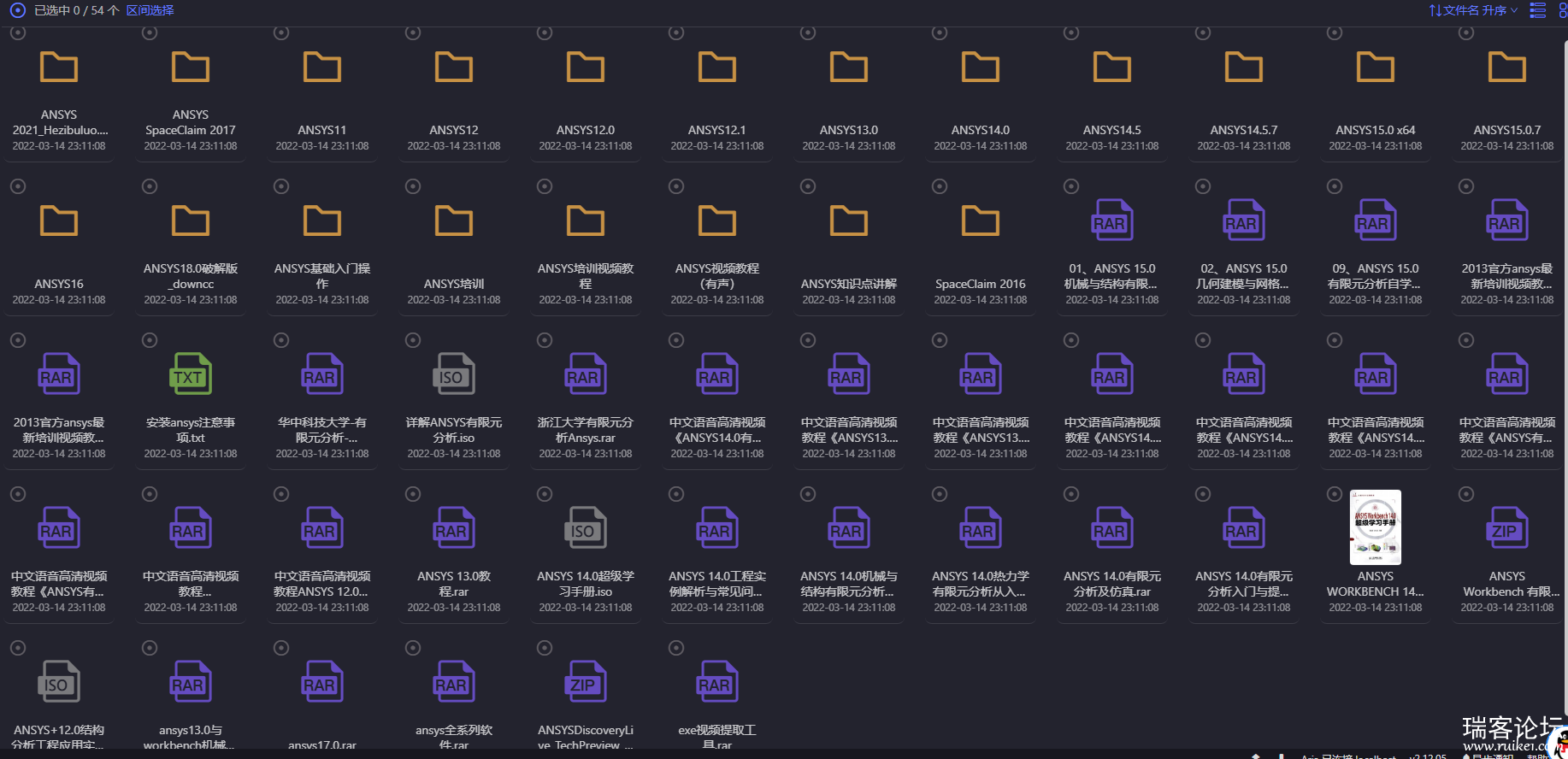Select the RAR icon of exe视频提取工具.rar
The width and height of the screenshot is (1568, 759).
tap(717, 681)
